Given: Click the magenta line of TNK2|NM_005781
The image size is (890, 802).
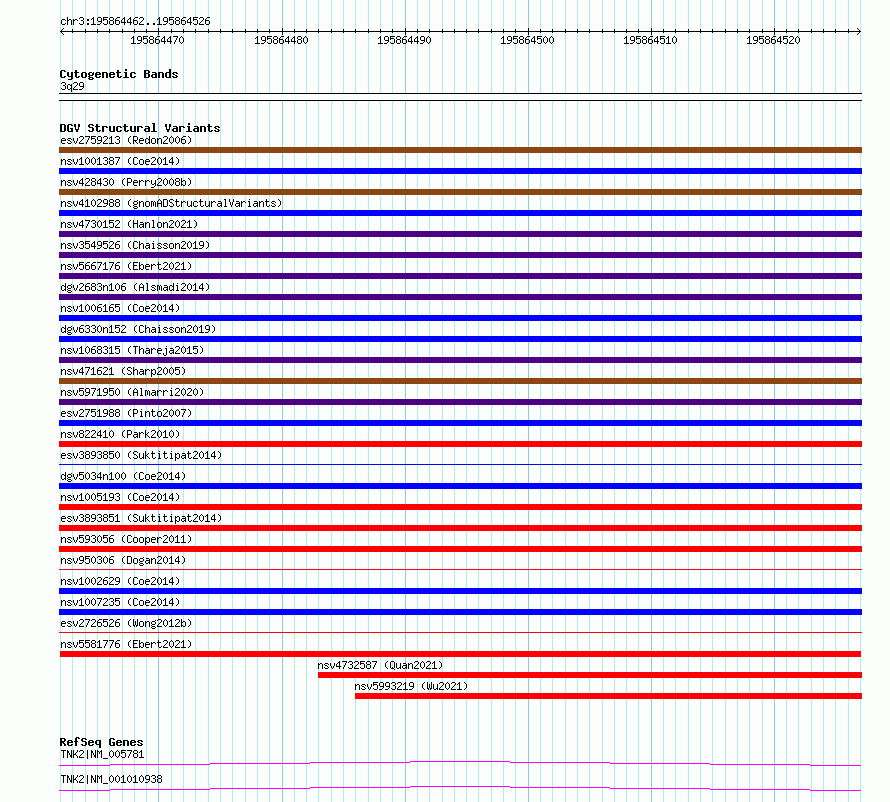Looking at the screenshot, I should [x=460, y=763].
